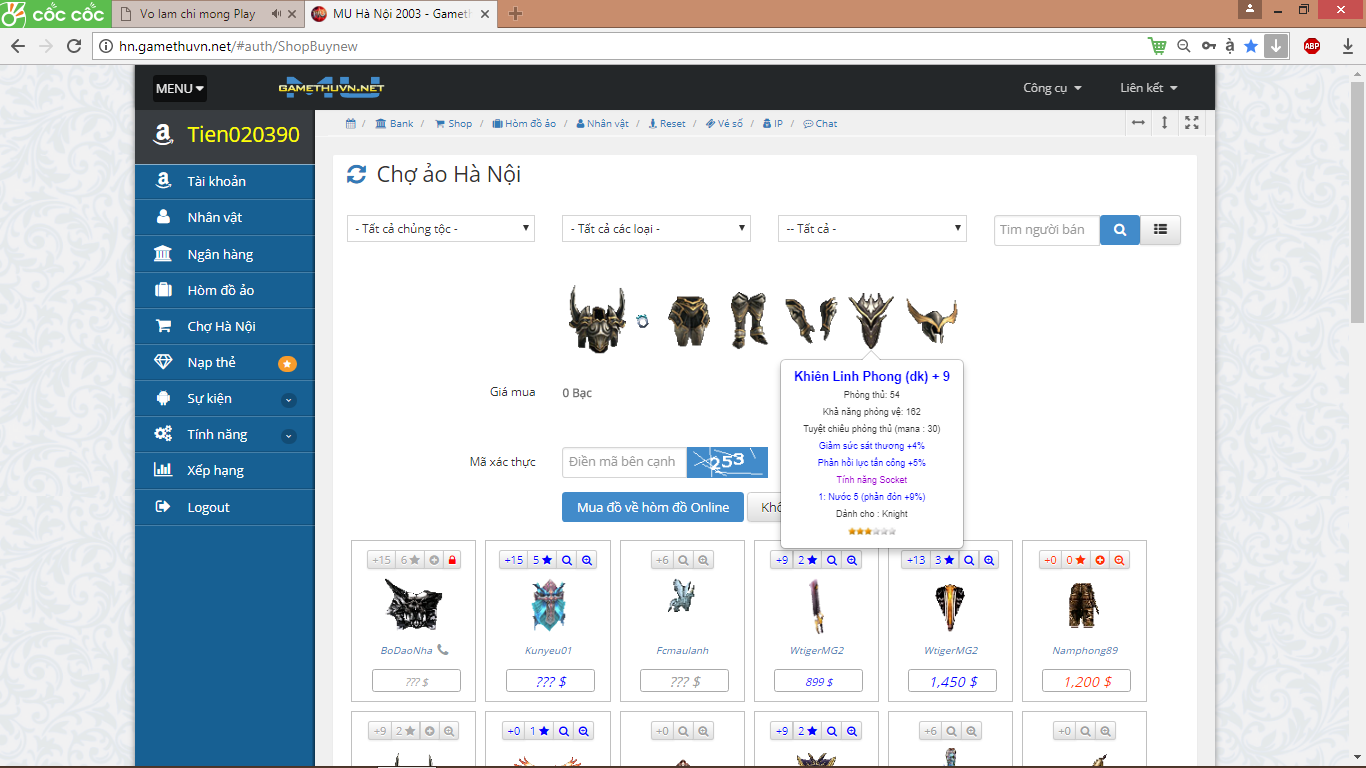The image size is (1366, 768).
Task: Click the 1,450 $ price button
Action: pos(953,681)
